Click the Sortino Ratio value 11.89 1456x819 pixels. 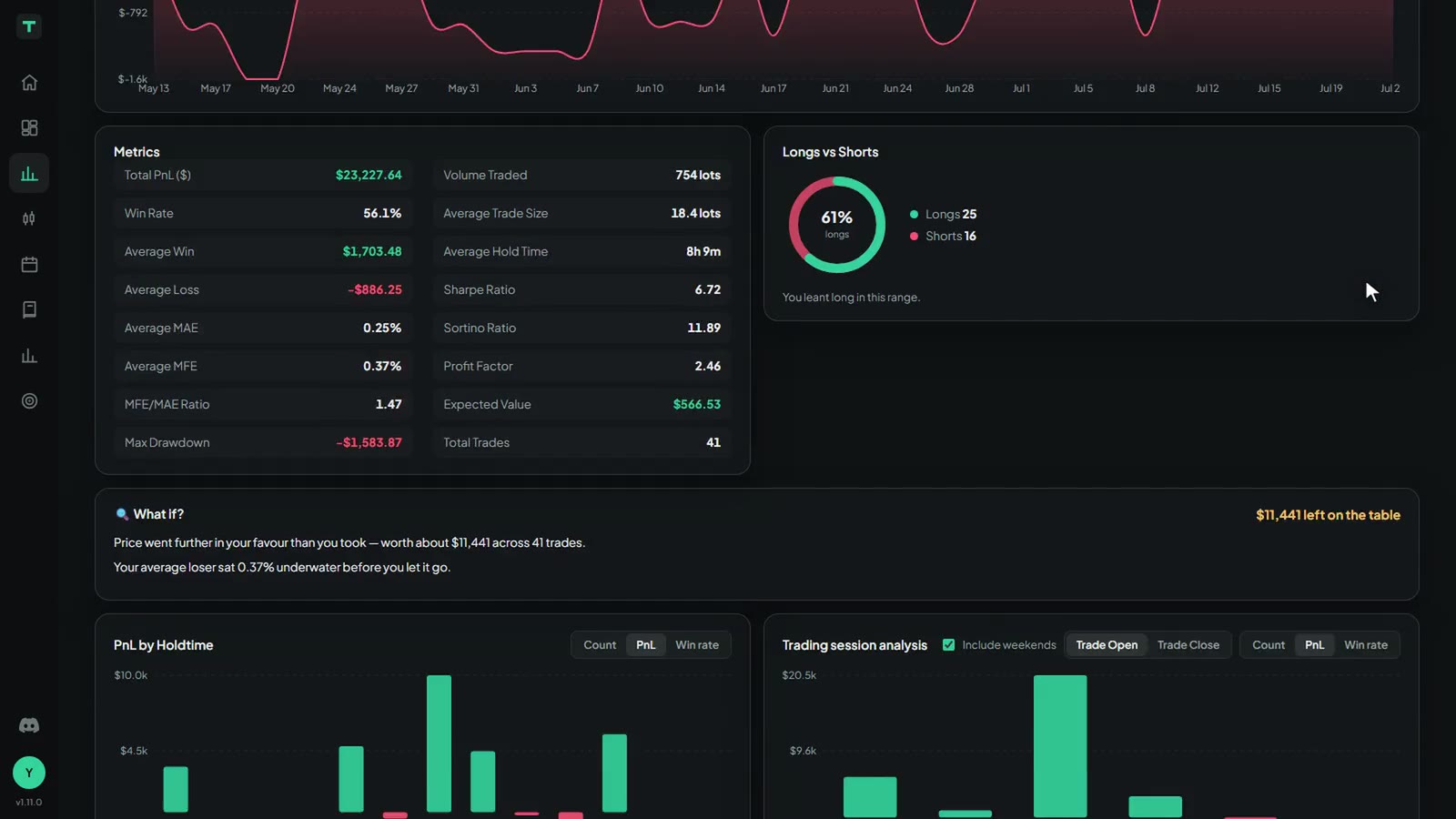pyautogui.click(x=704, y=328)
